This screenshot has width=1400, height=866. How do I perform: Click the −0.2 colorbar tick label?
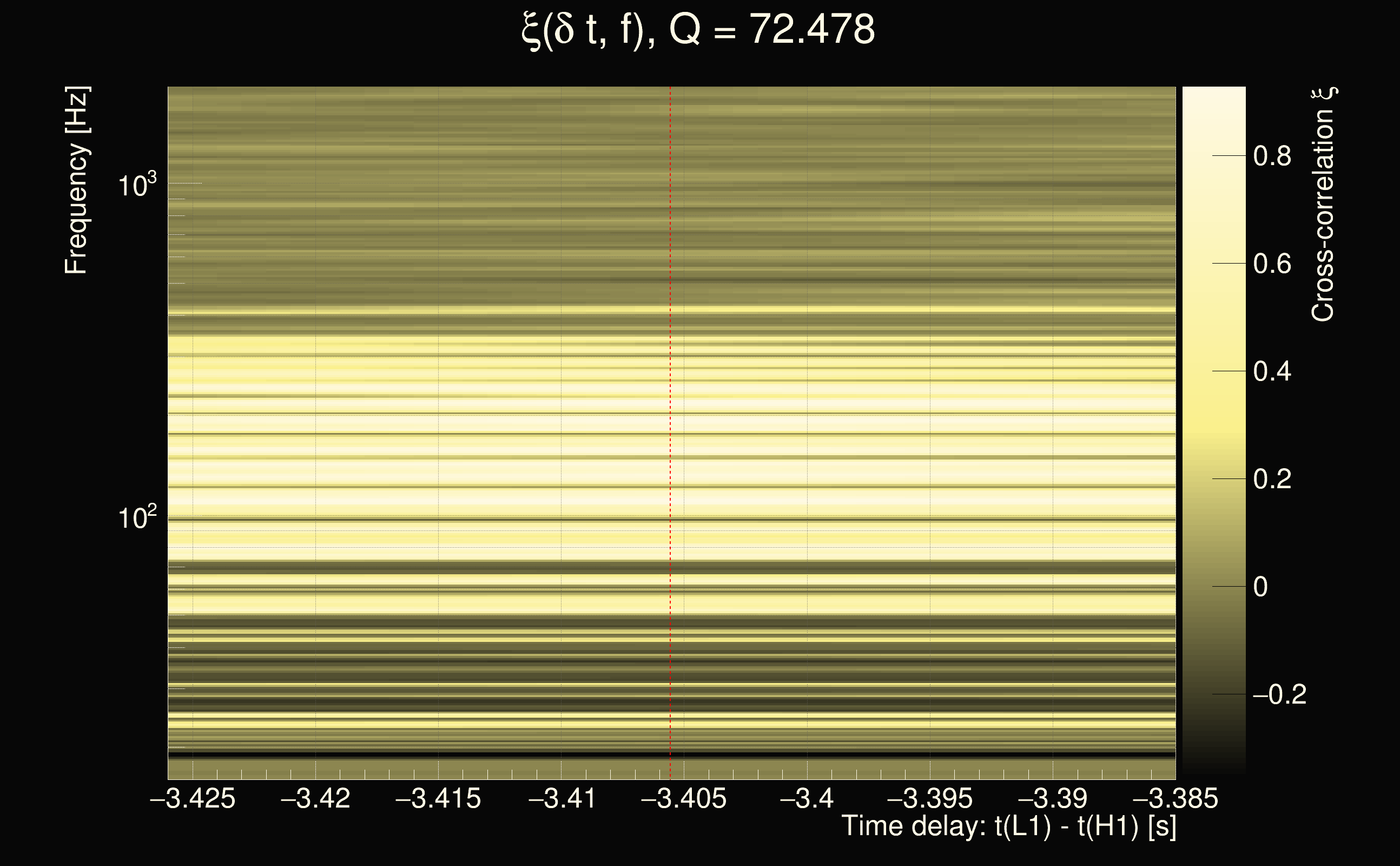click(x=1279, y=695)
